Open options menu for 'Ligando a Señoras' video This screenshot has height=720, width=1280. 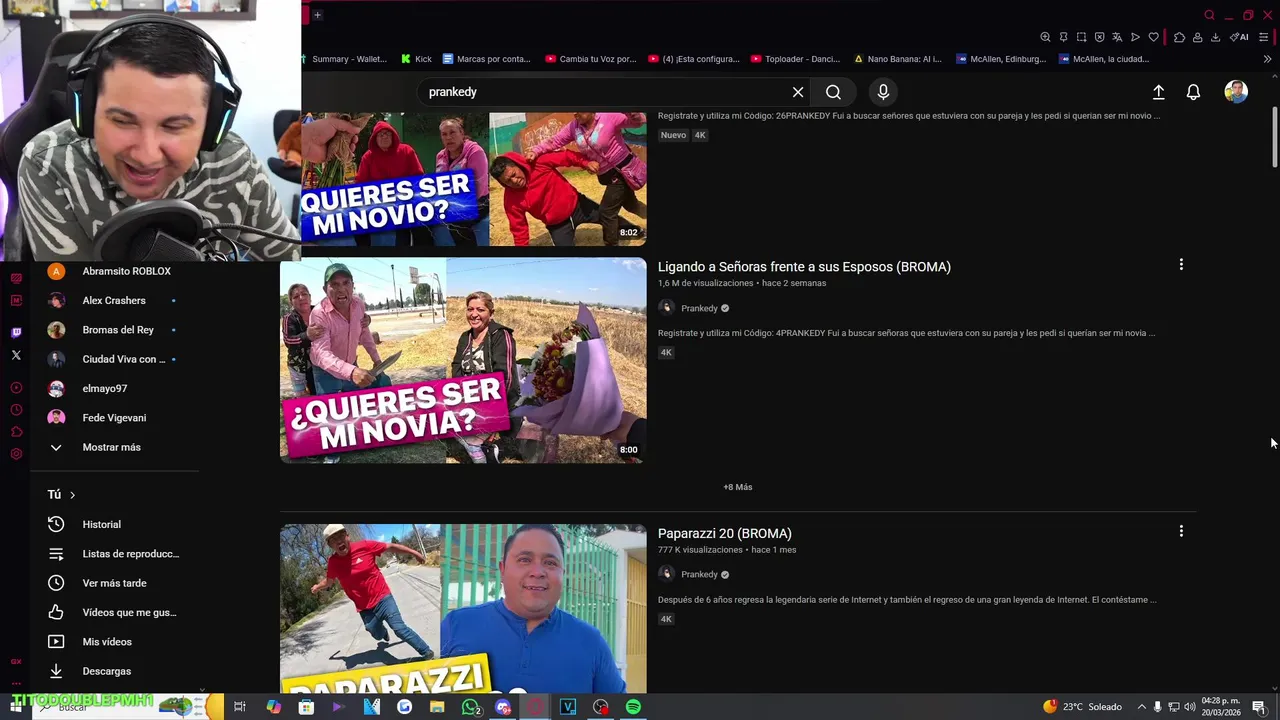tap(1181, 265)
